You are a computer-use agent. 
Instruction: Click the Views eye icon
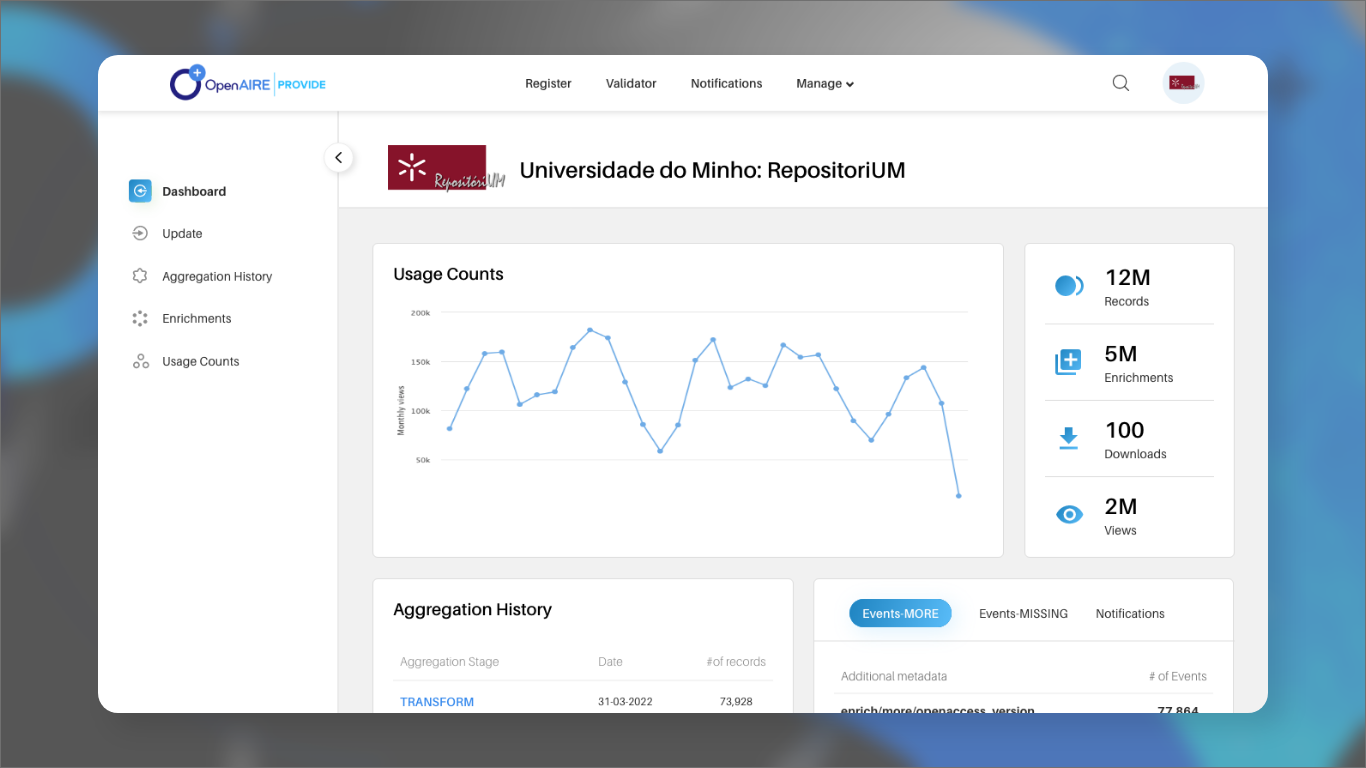(x=1069, y=514)
